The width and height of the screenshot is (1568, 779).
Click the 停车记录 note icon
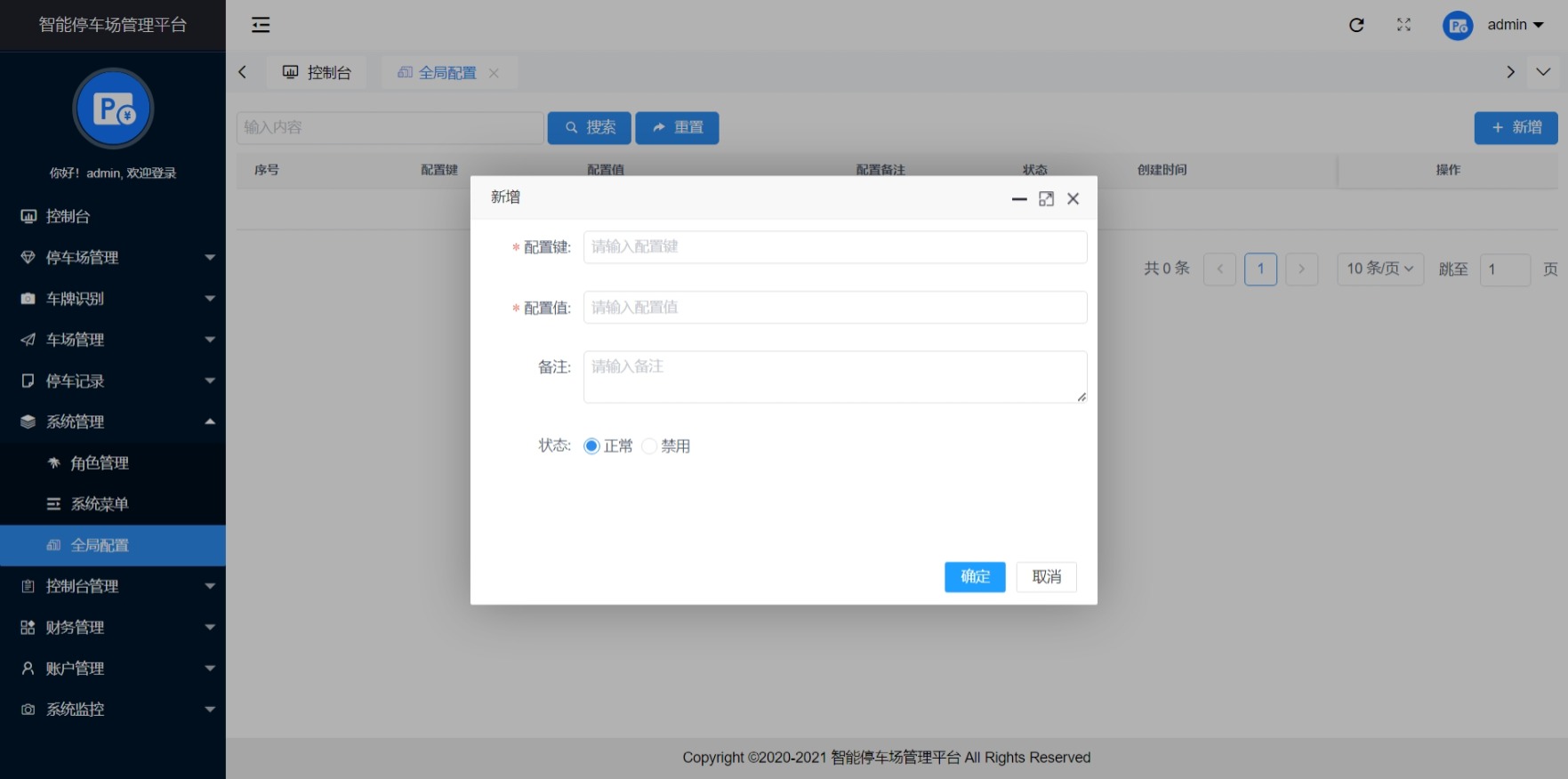28,381
